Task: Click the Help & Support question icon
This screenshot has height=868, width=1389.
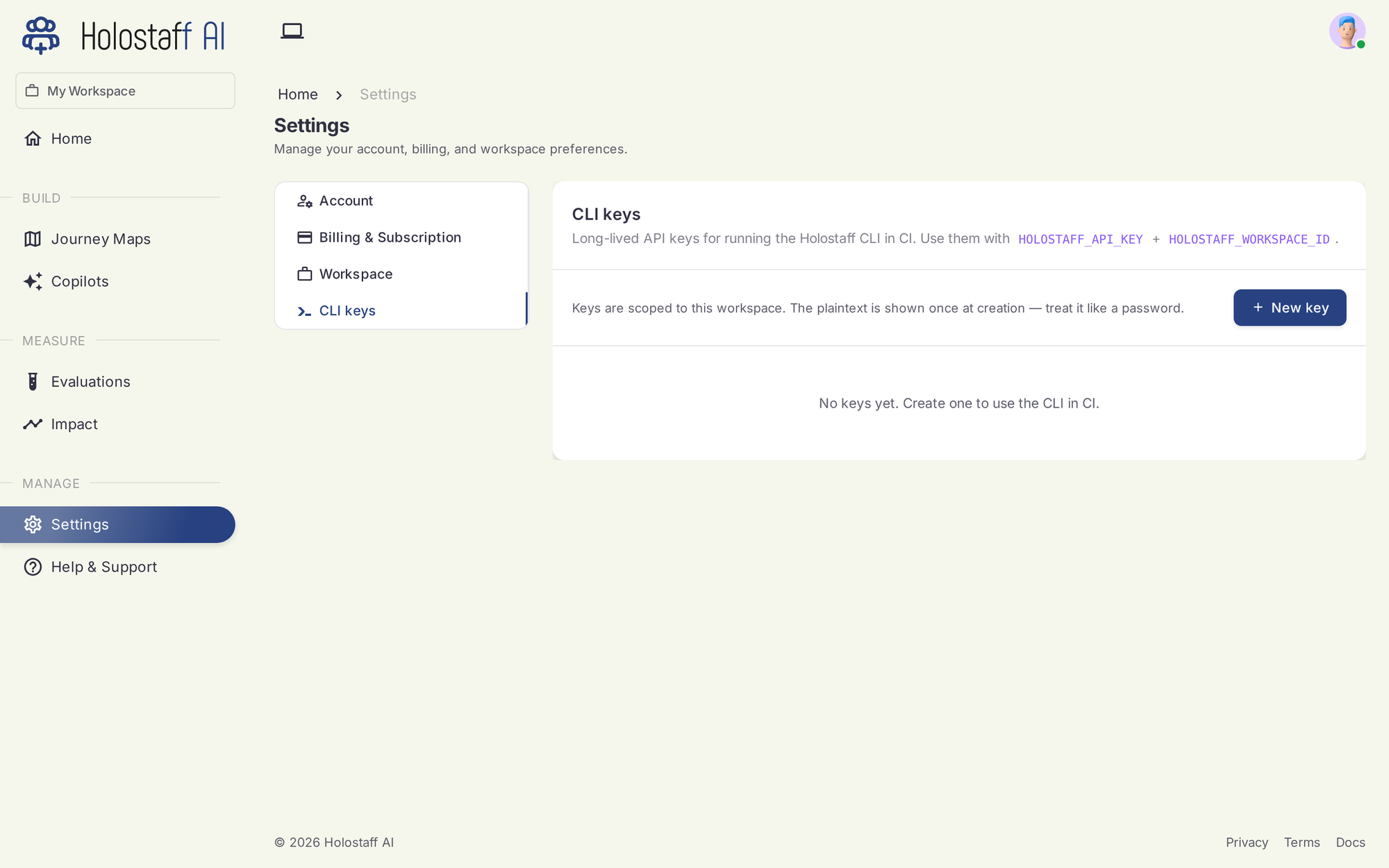Action: pos(33,567)
